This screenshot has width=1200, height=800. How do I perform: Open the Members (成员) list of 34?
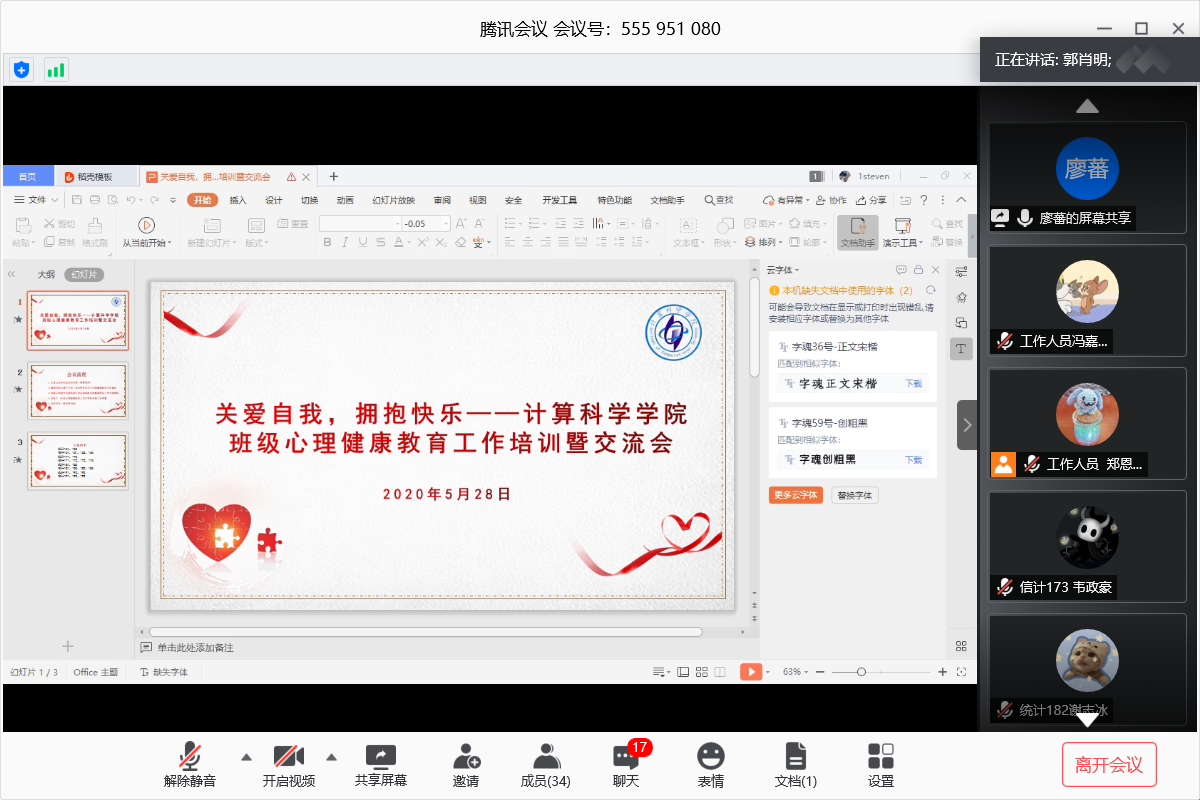[545, 766]
